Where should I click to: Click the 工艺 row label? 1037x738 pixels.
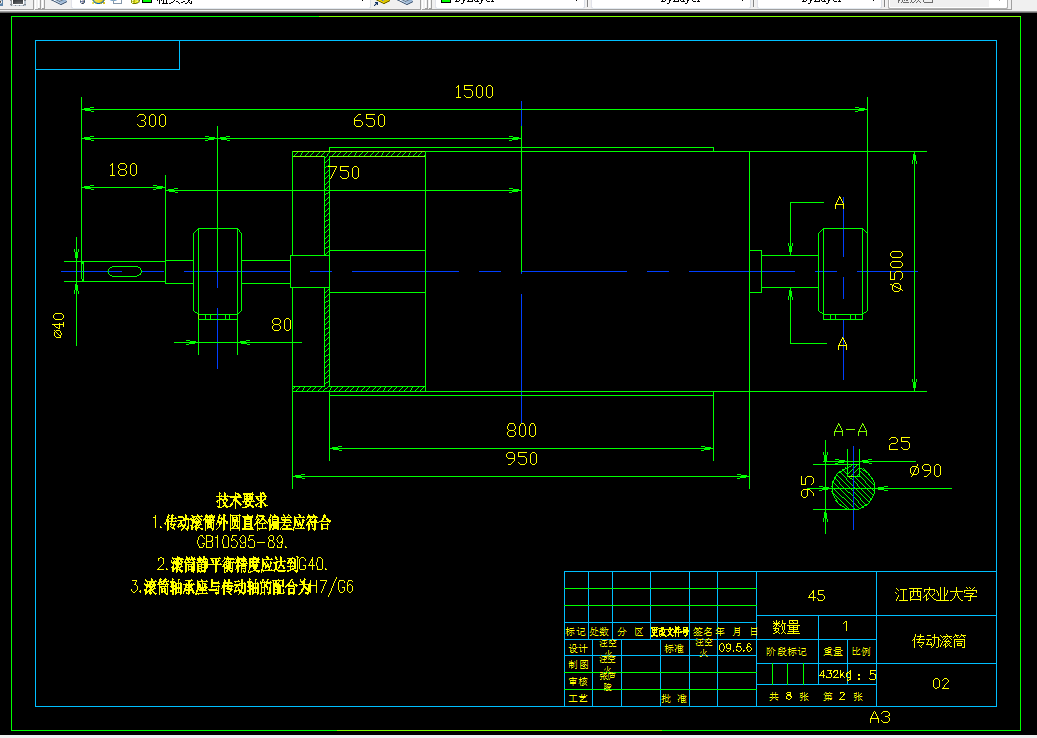(578, 698)
